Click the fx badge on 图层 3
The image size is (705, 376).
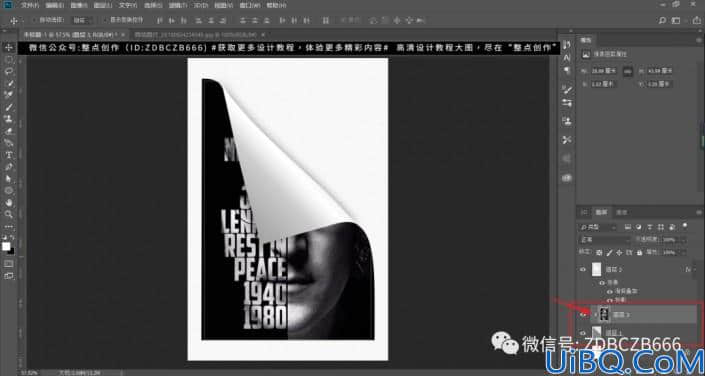687,269
